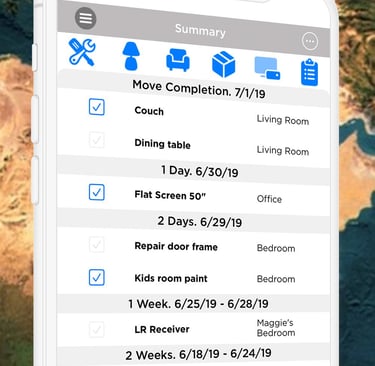The height and width of the screenshot is (366, 375).
Task: Click the 2 Weeks 6/18/19 - 6/24/19 header
Action: [x=198, y=354]
